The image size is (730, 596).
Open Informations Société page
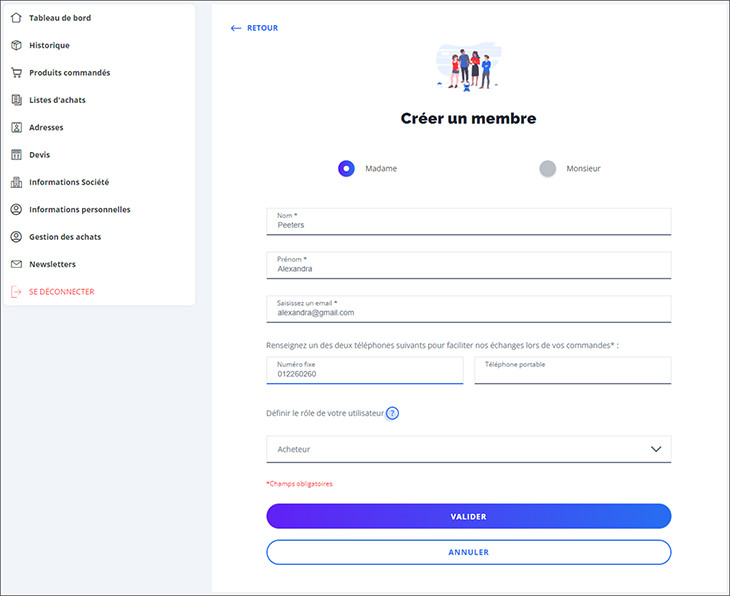pos(69,182)
